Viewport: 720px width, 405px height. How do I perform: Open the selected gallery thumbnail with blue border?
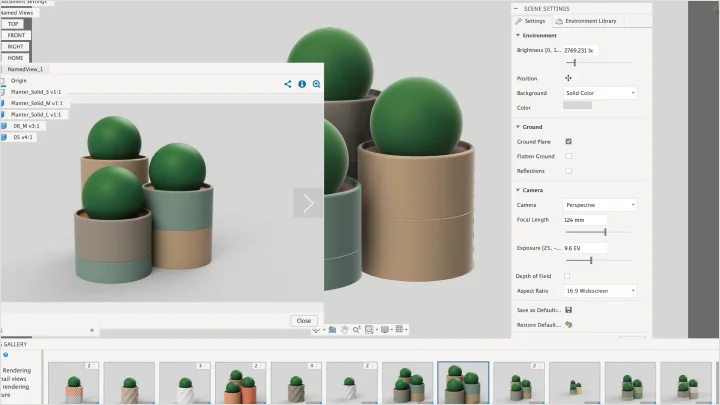click(463, 382)
